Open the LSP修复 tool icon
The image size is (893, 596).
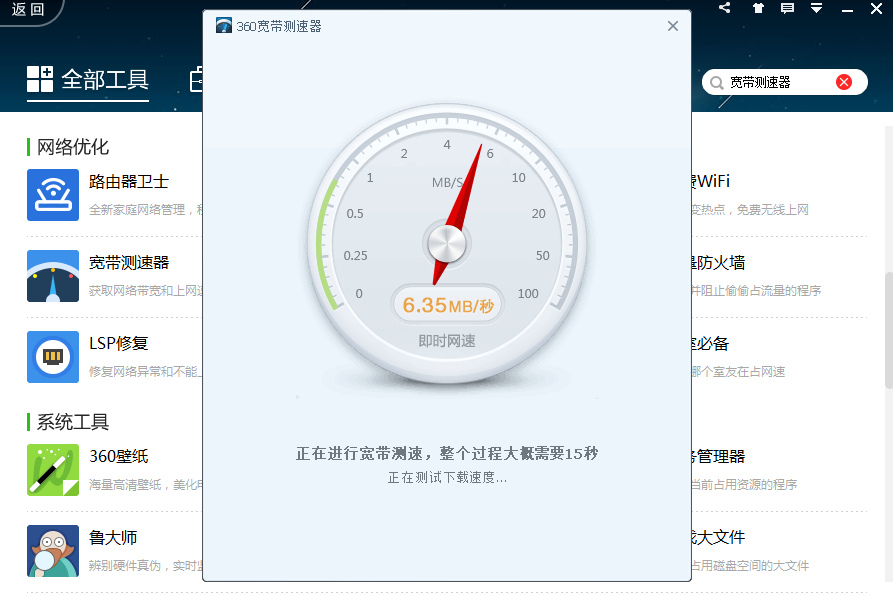pos(53,357)
